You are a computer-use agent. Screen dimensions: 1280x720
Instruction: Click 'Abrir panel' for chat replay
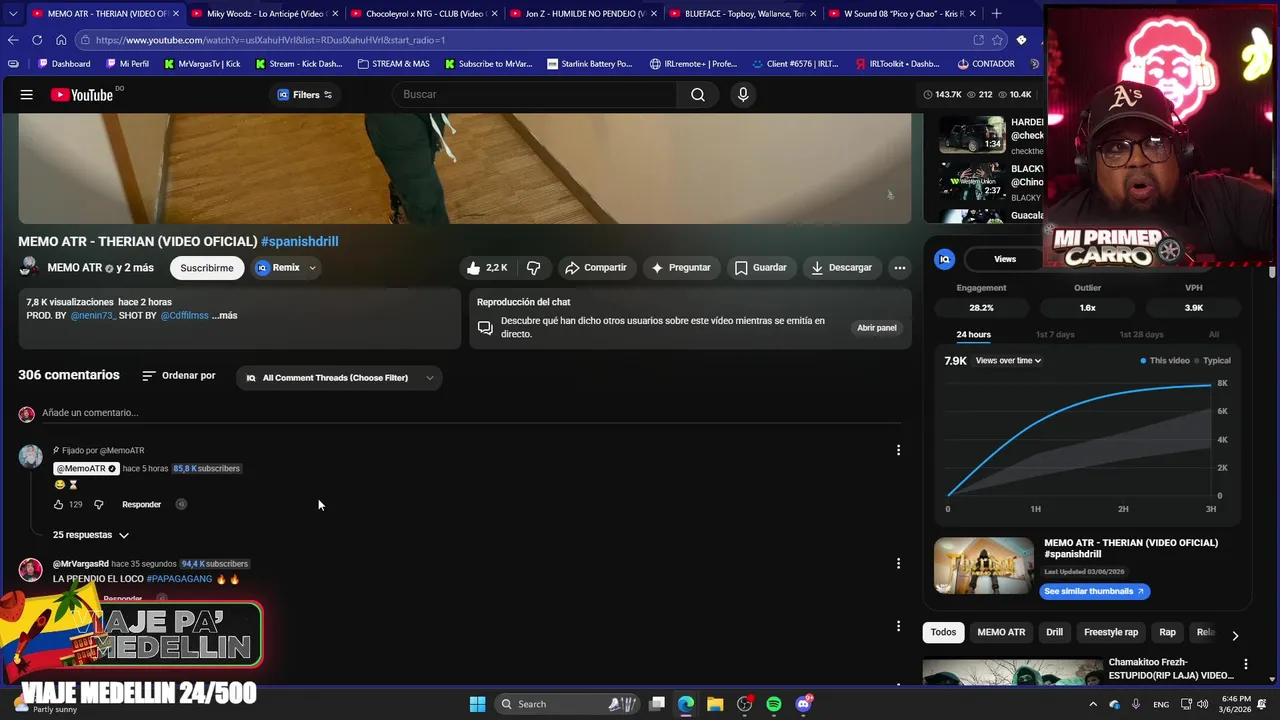click(877, 328)
